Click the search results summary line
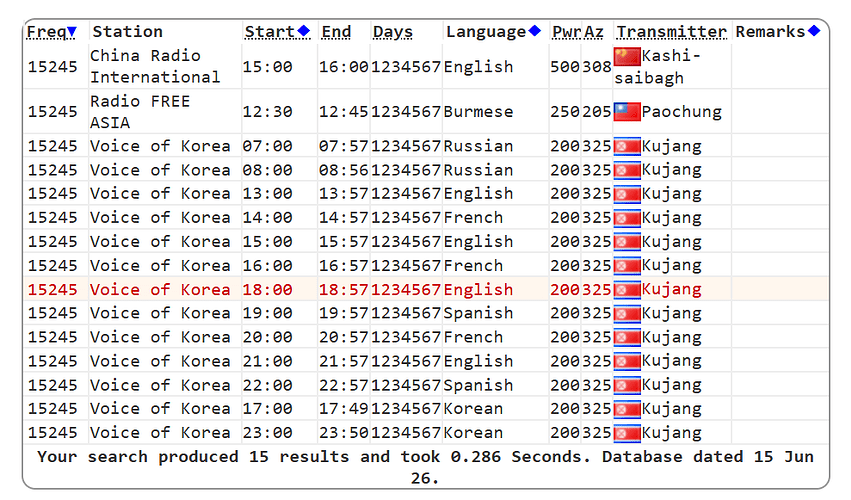This screenshot has width=851, height=500. click(426, 467)
